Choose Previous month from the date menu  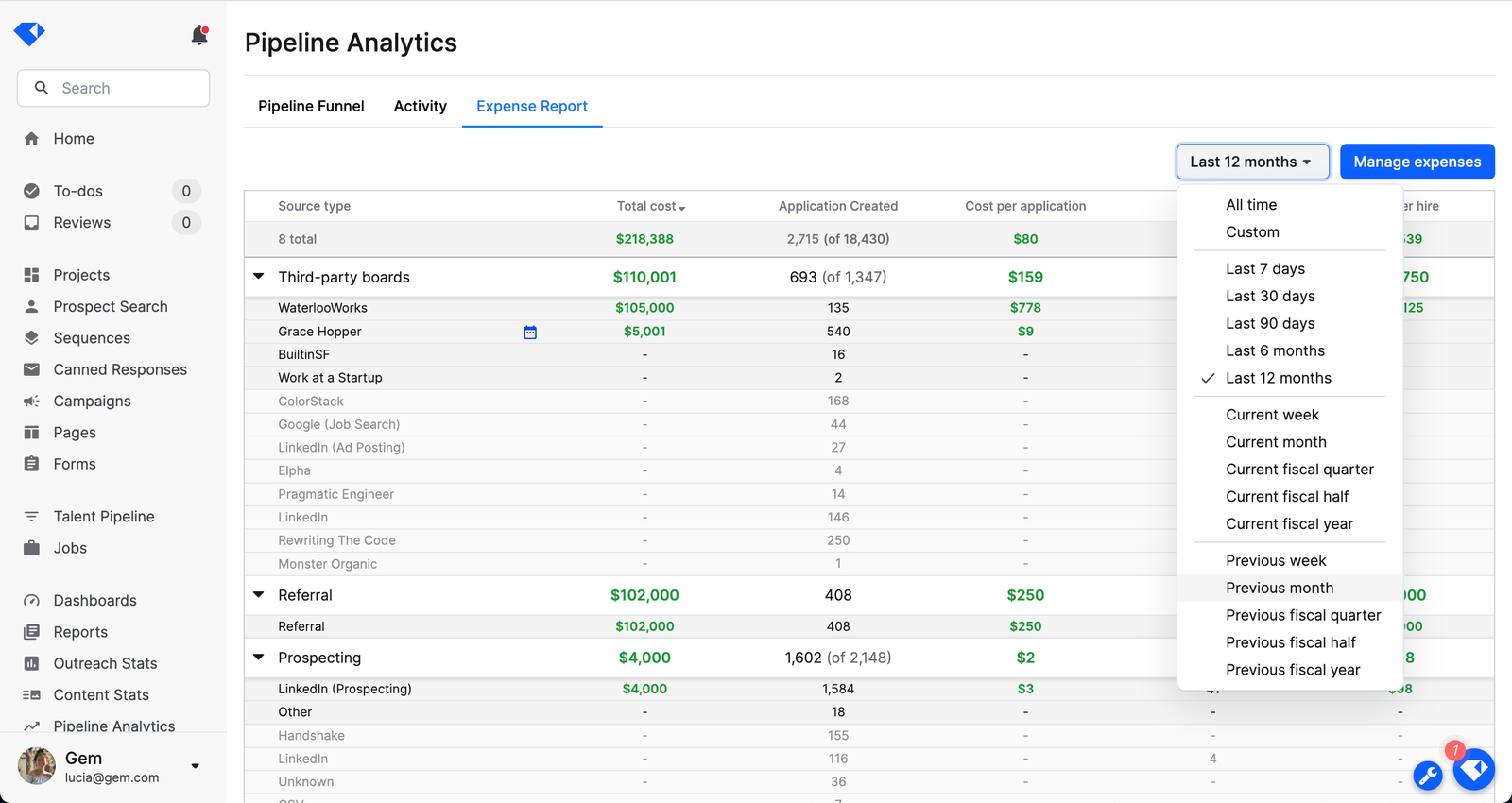1280,588
